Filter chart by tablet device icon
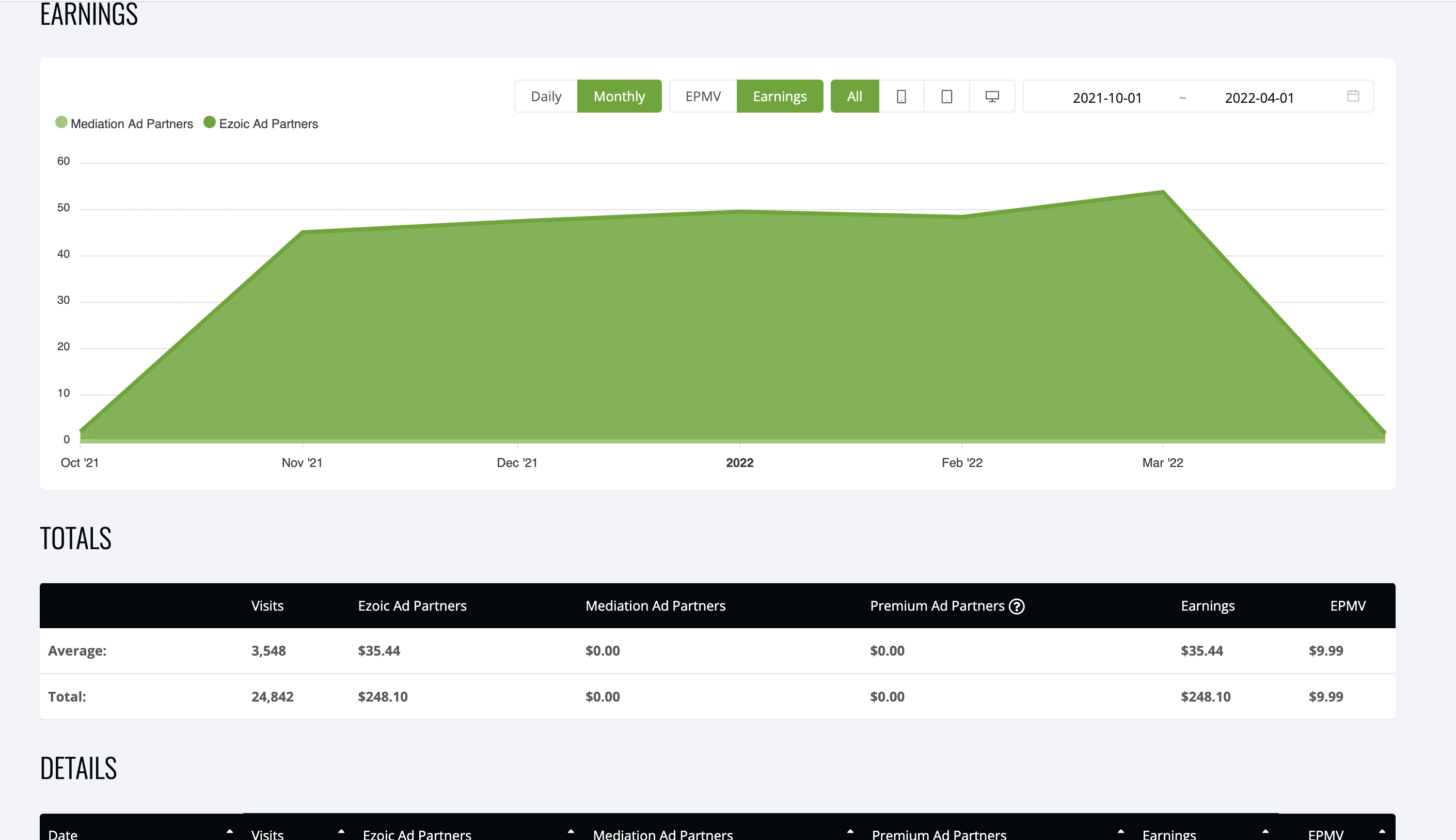Screen dimensions: 1456x840 tap(946, 96)
